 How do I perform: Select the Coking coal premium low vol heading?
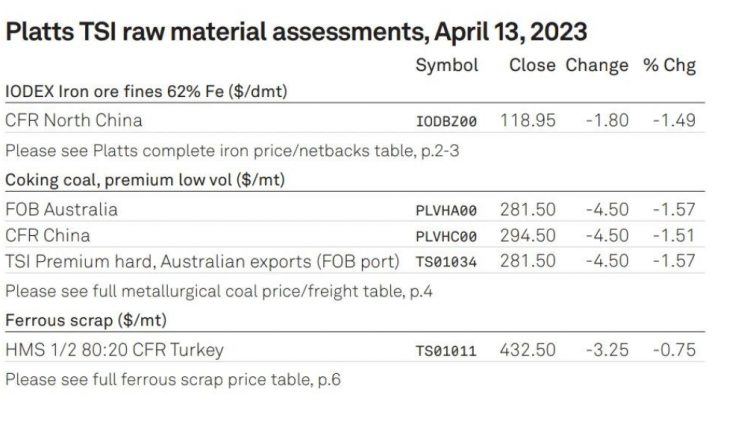pos(145,180)
